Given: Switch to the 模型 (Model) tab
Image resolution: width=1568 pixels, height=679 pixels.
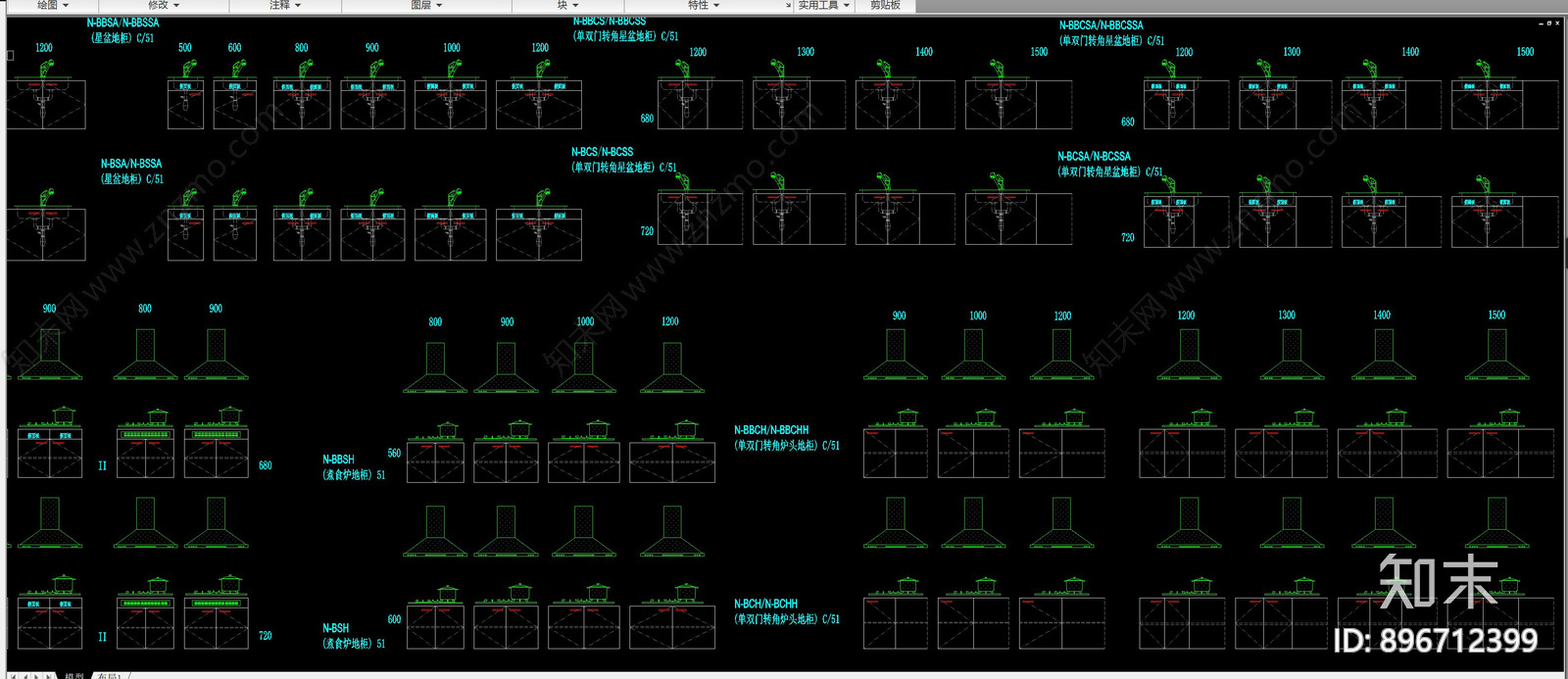Looking at the screenshot, I should (x=74, y=675).
